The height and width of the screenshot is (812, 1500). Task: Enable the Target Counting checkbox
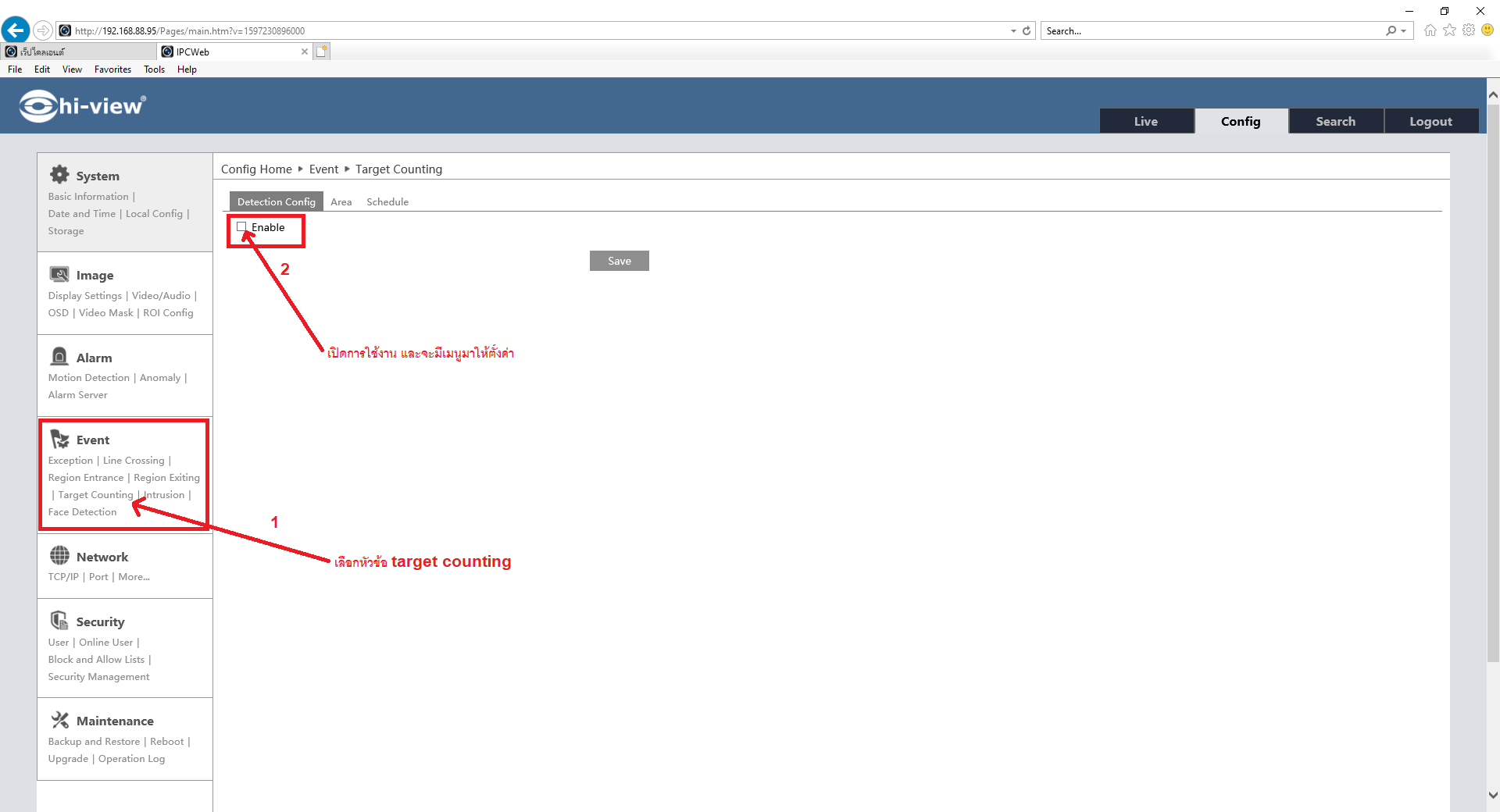click(241, 227)
